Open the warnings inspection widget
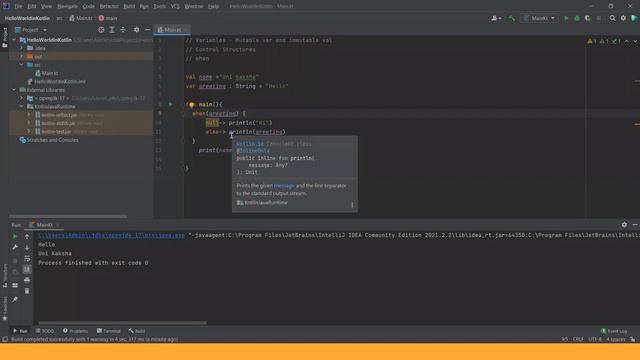This screenshot has height=360, width=640. click(x=604, y=41)
